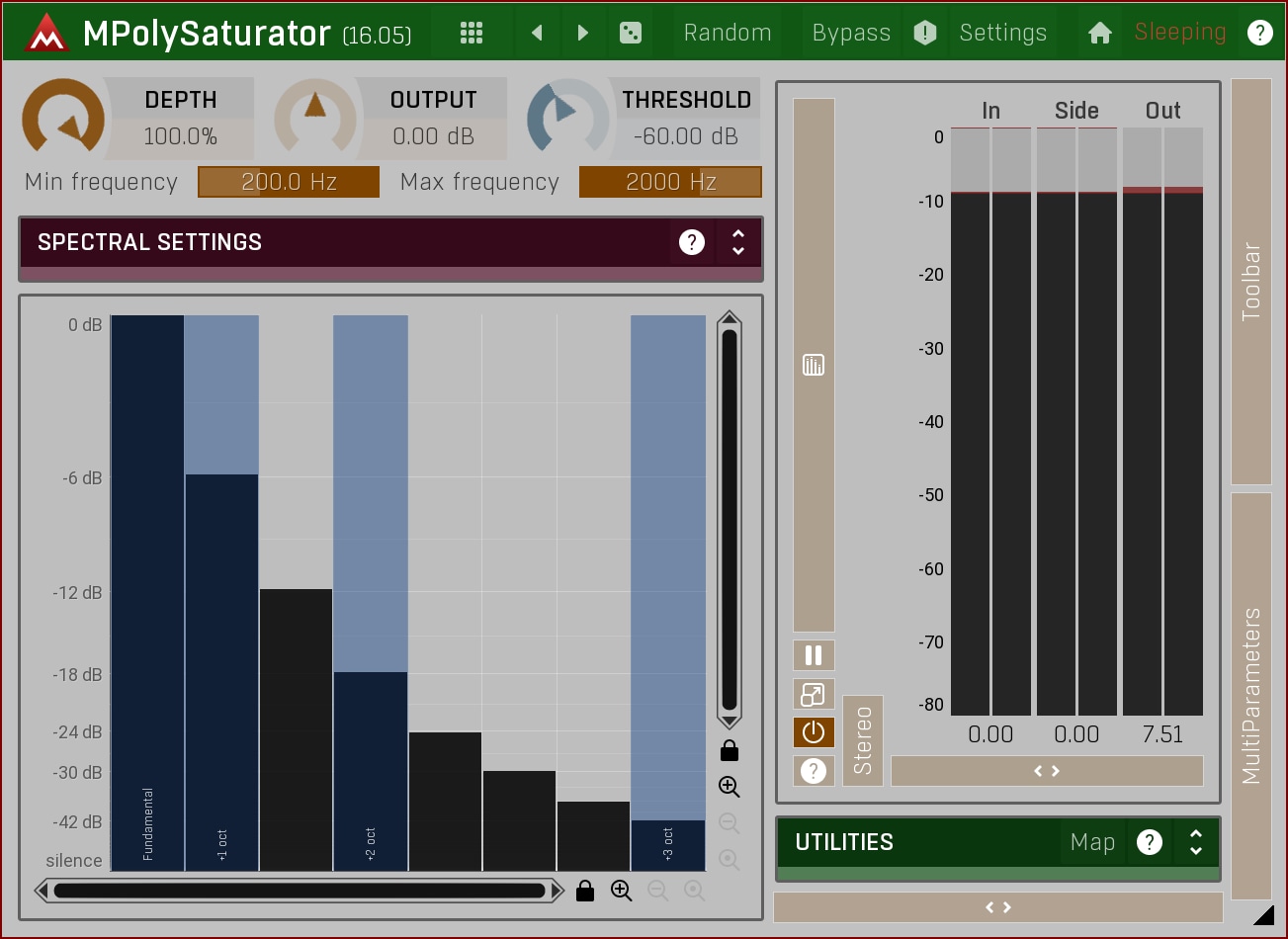Click the Threshold value -60.00 dB
Screen dimensions: 1288x939
686,136
